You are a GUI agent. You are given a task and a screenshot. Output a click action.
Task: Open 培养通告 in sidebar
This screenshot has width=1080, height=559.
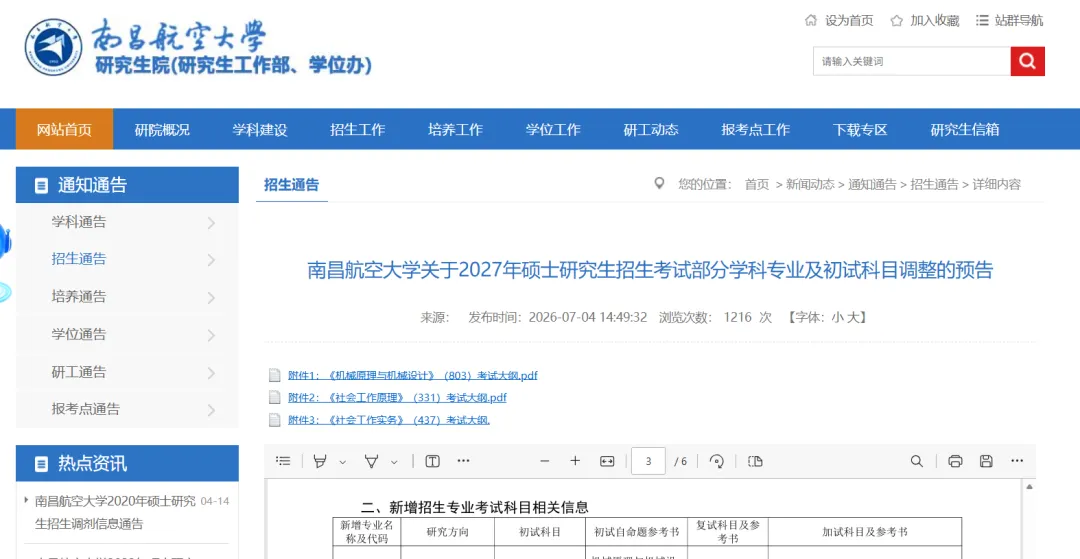79,297
